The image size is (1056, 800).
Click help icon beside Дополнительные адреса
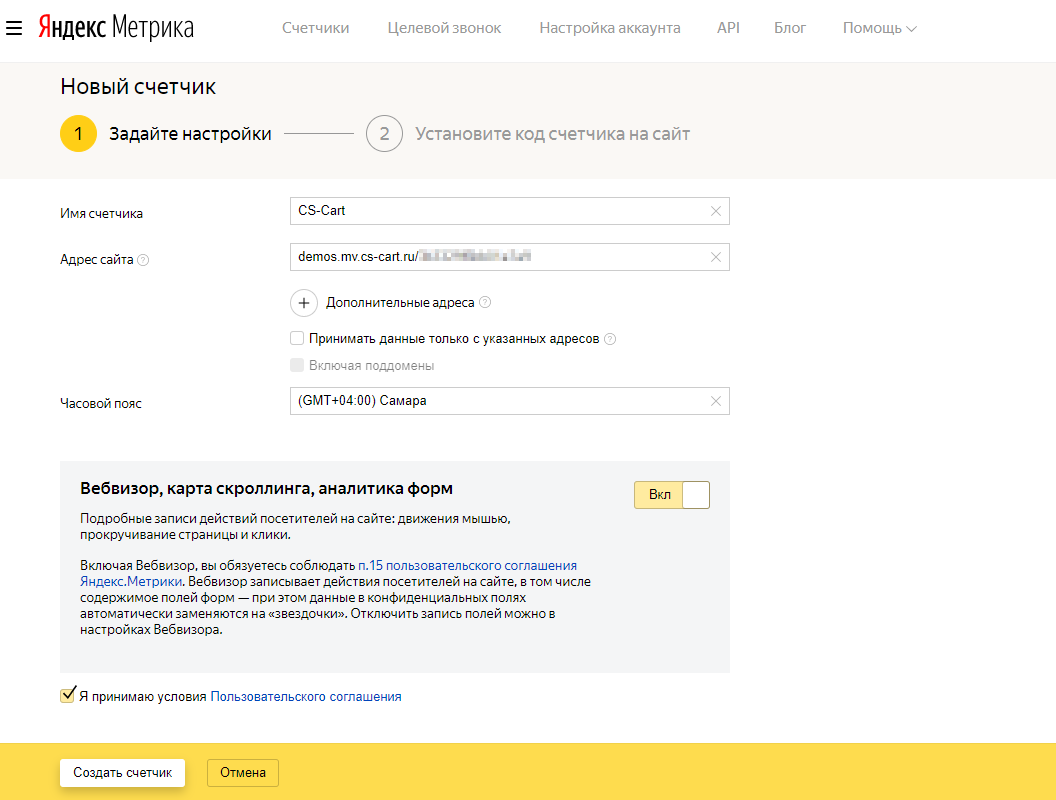pos(485,302)
